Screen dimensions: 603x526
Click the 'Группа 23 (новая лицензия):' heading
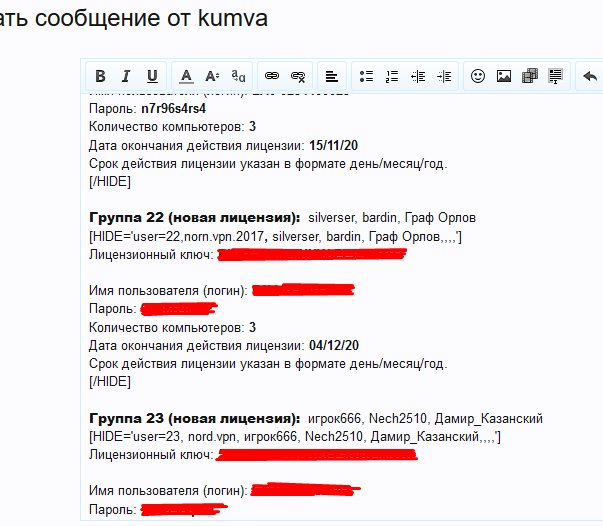[195, 418]
